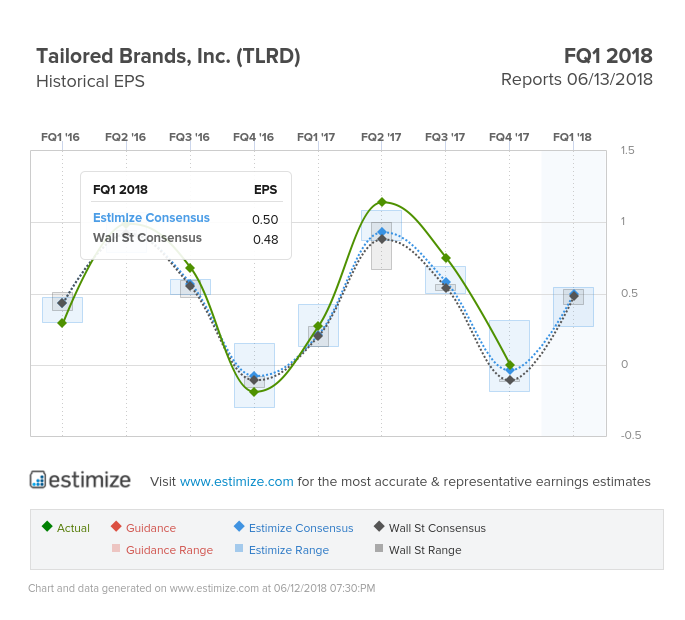Click the FQ2 '17 blue Estimize consensus point

coord(382,232)
